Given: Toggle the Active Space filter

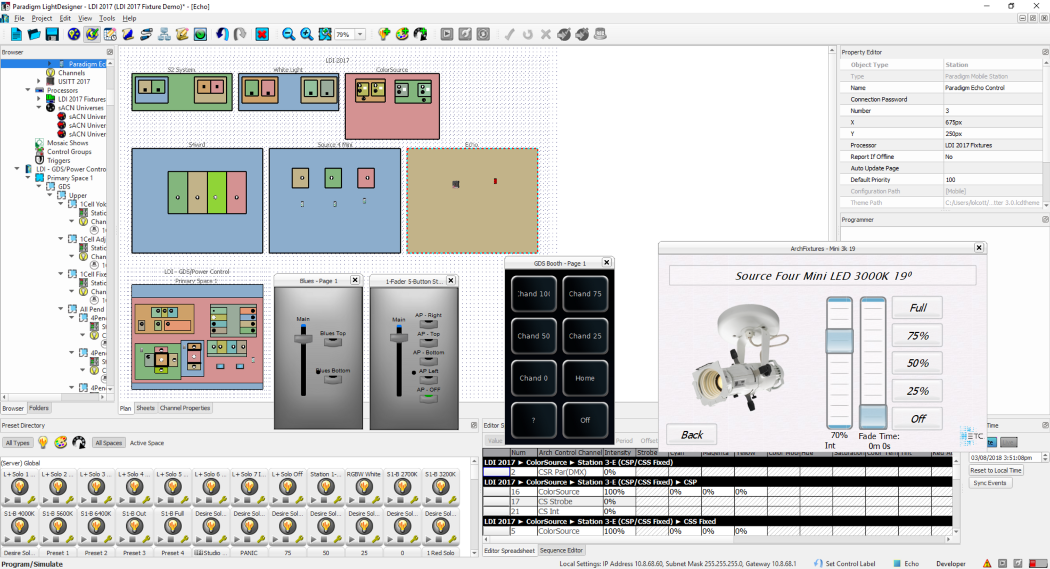Looking at the screenshot, I should (146, 442).
